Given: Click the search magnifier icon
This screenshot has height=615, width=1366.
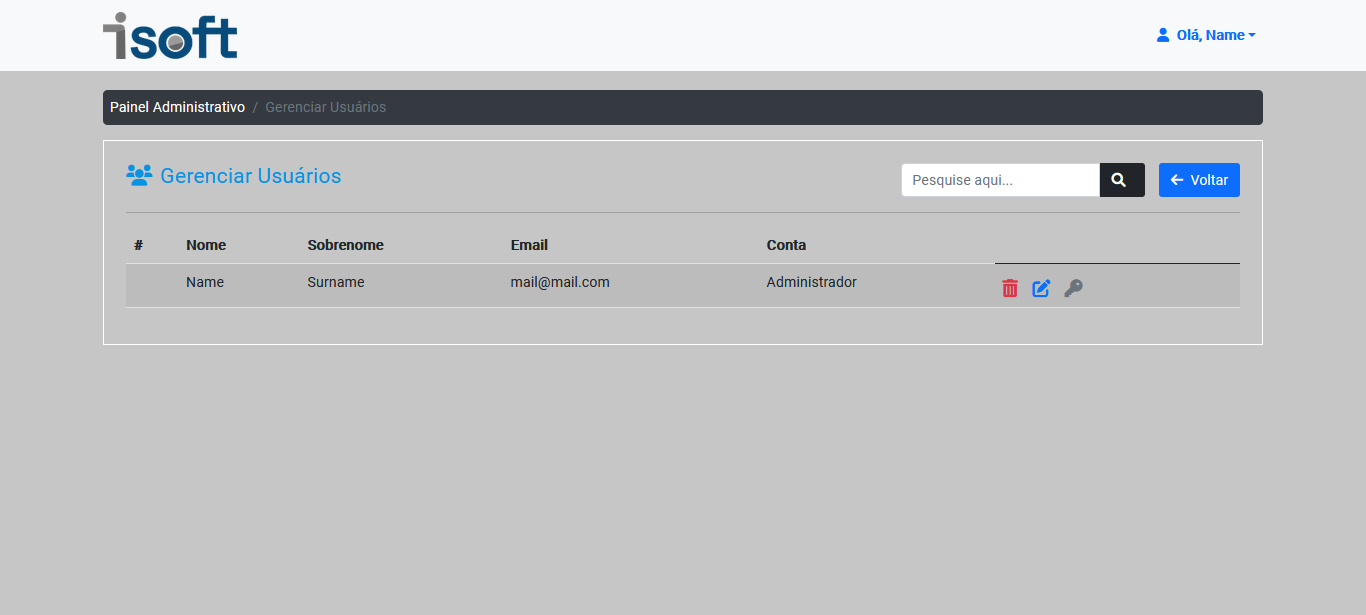Looking at the screenshot, I should pyautogui.click(x=1120, y=180).
